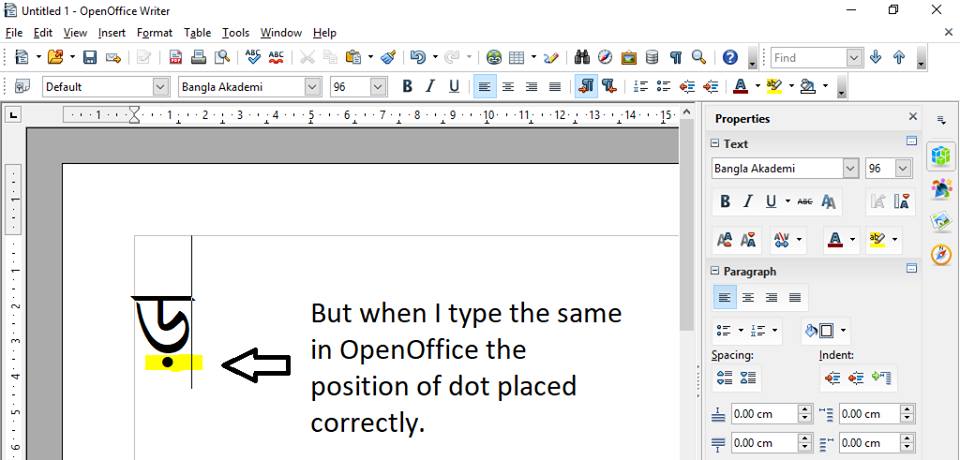Screen dimensions: 960x460
Task: Toggle numbering list icon in toolbar
Action: click(x=640, y=87)
